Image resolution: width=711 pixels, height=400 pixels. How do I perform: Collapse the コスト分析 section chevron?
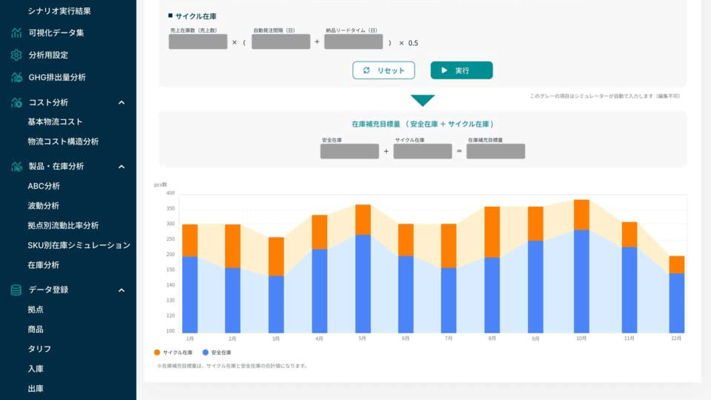(x=122, y=102)
